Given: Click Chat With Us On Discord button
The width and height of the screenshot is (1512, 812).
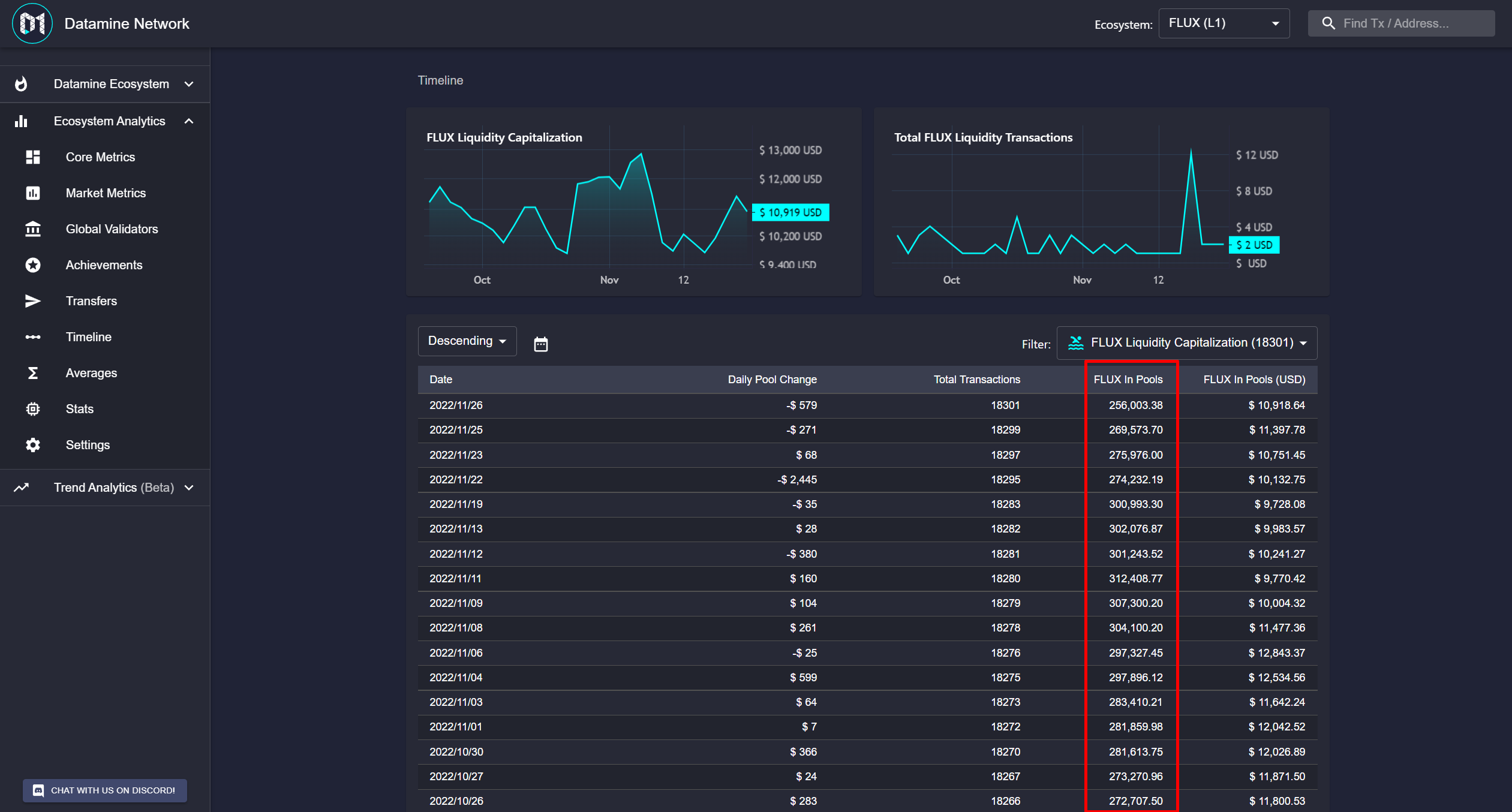Looking at the screenshot, I should coord(105,790).
